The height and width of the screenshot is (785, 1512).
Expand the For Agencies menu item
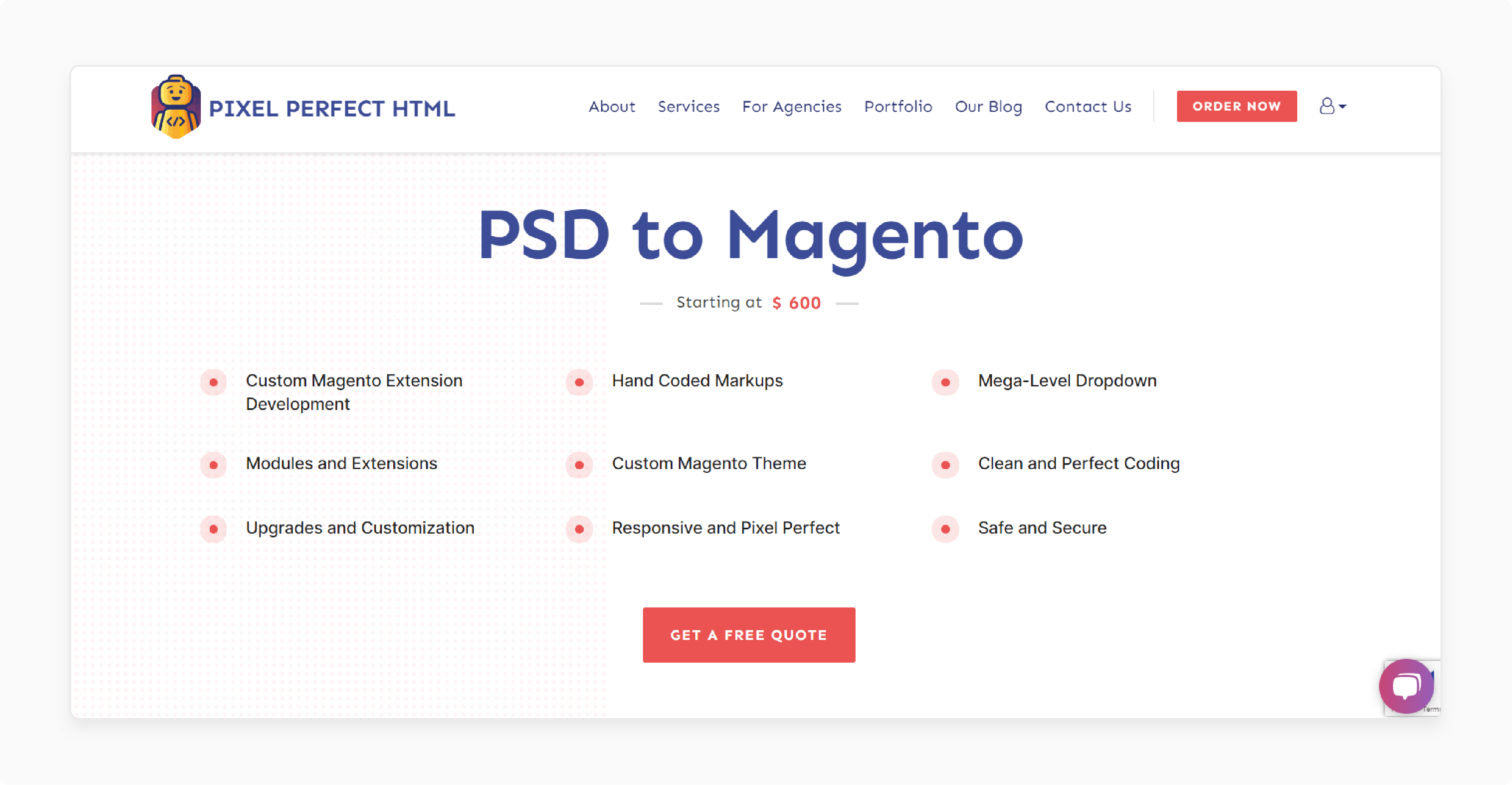[791, 106]
